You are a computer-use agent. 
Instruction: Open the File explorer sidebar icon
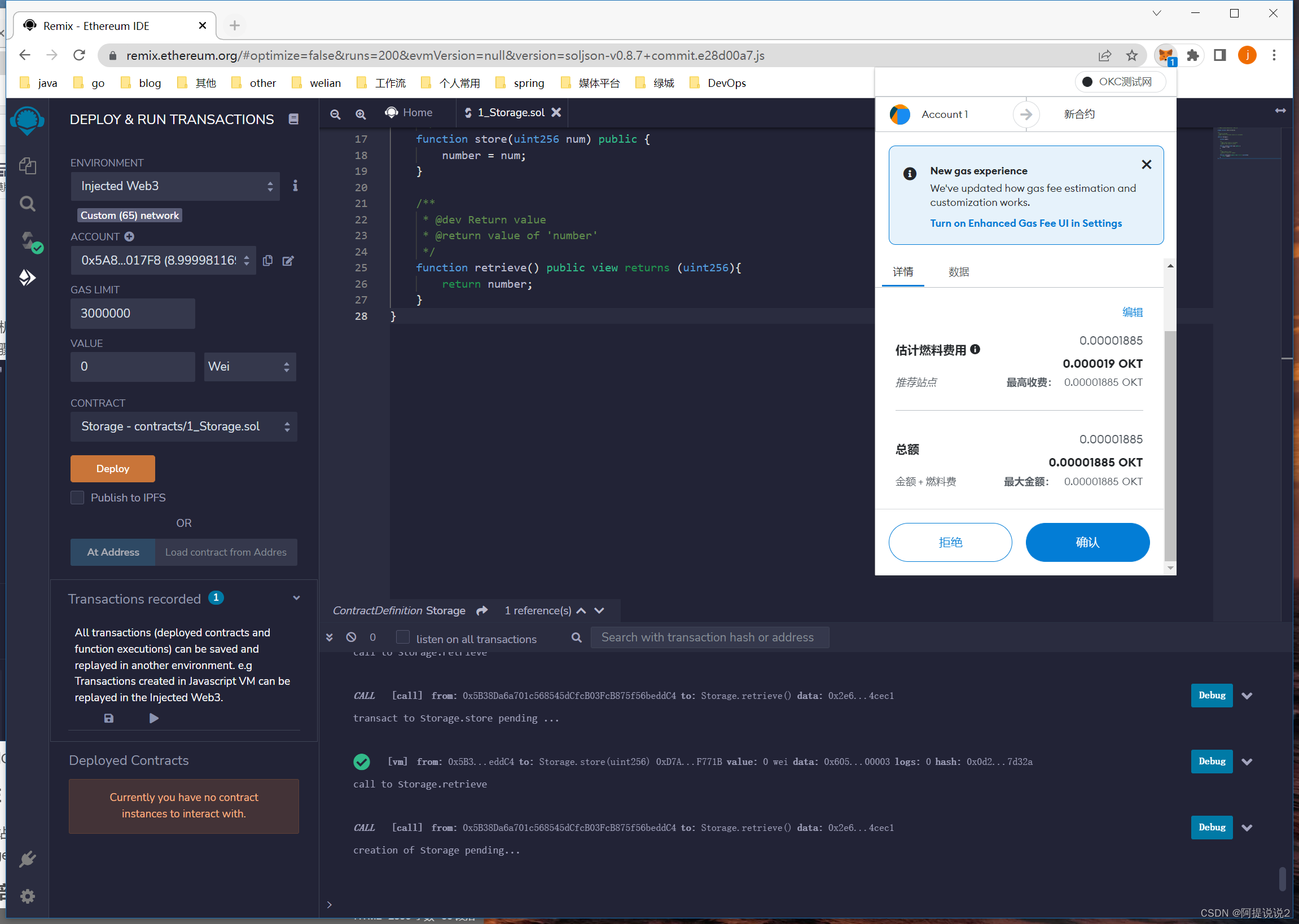[x=27, y=166]
